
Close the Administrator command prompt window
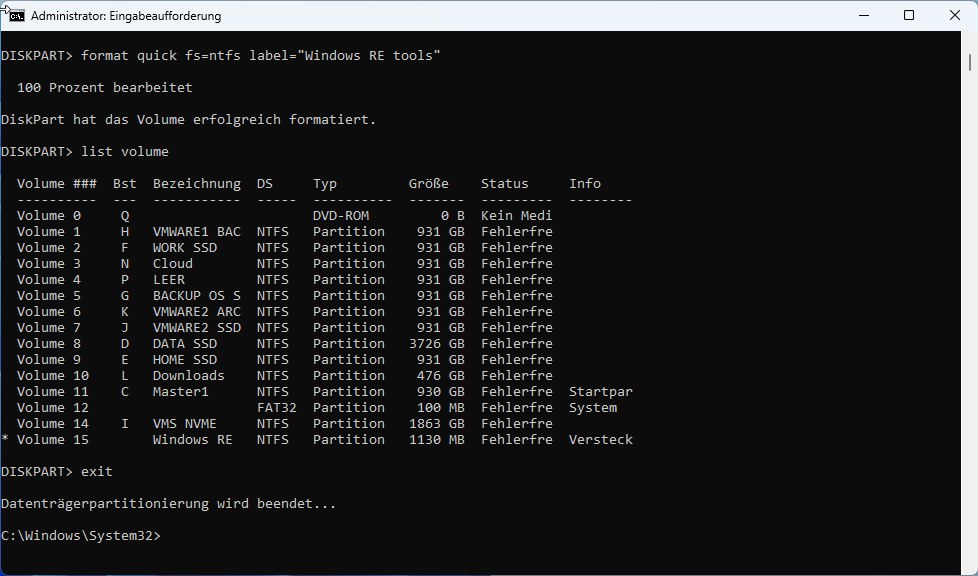click(x=954, y=16)
